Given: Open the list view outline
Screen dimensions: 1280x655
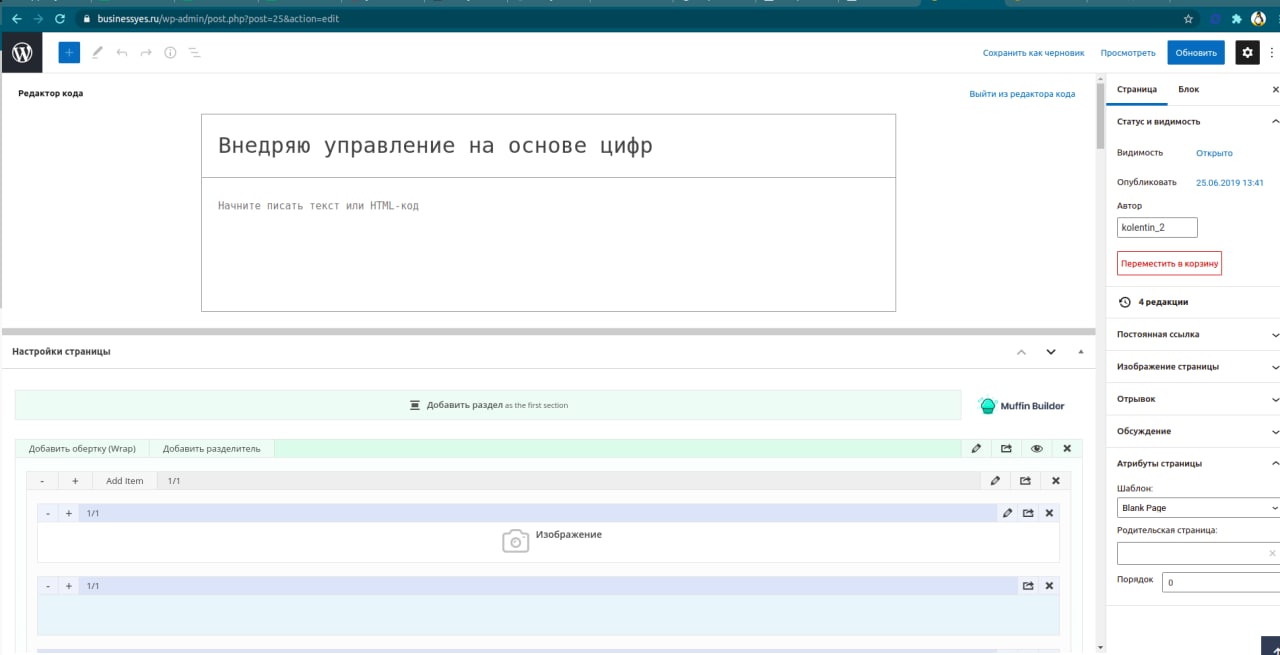Looking at the screenshot, I should coord(195,53).
